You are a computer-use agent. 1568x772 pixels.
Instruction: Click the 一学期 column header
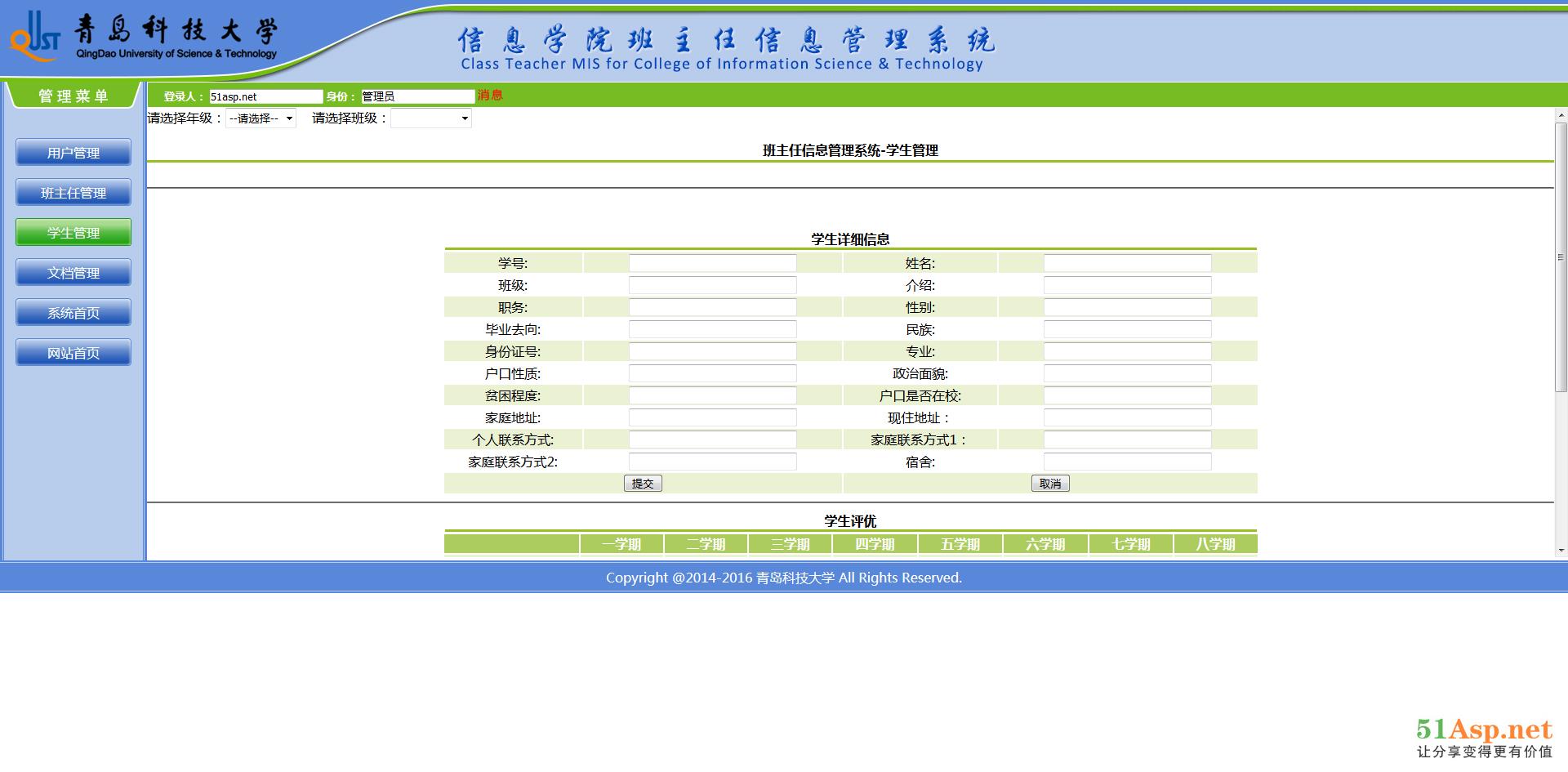621,544
